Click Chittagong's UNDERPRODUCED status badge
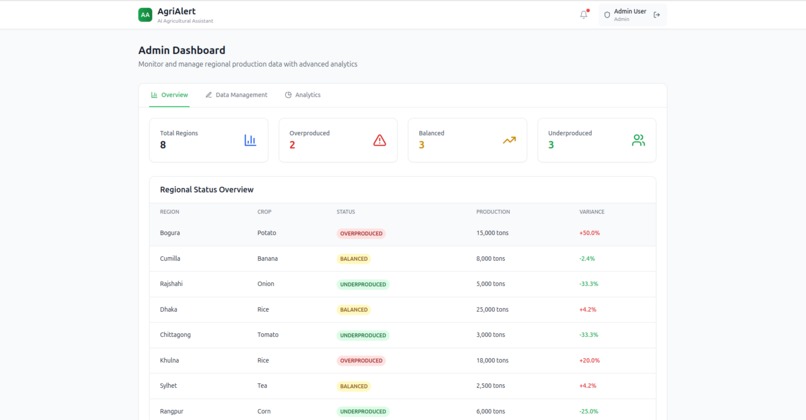Image resolution: width=806 pixels, height=420 pixels. pos(363,335)
